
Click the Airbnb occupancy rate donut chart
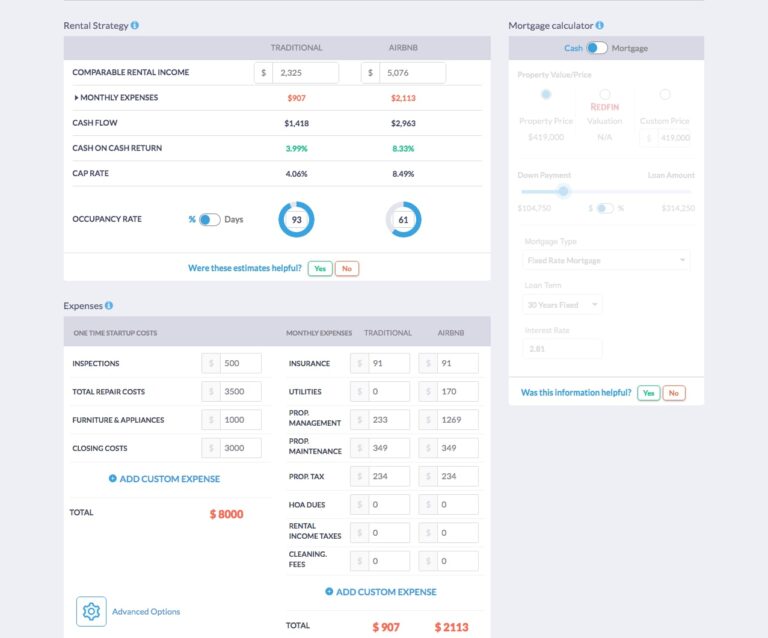point(403,220)
